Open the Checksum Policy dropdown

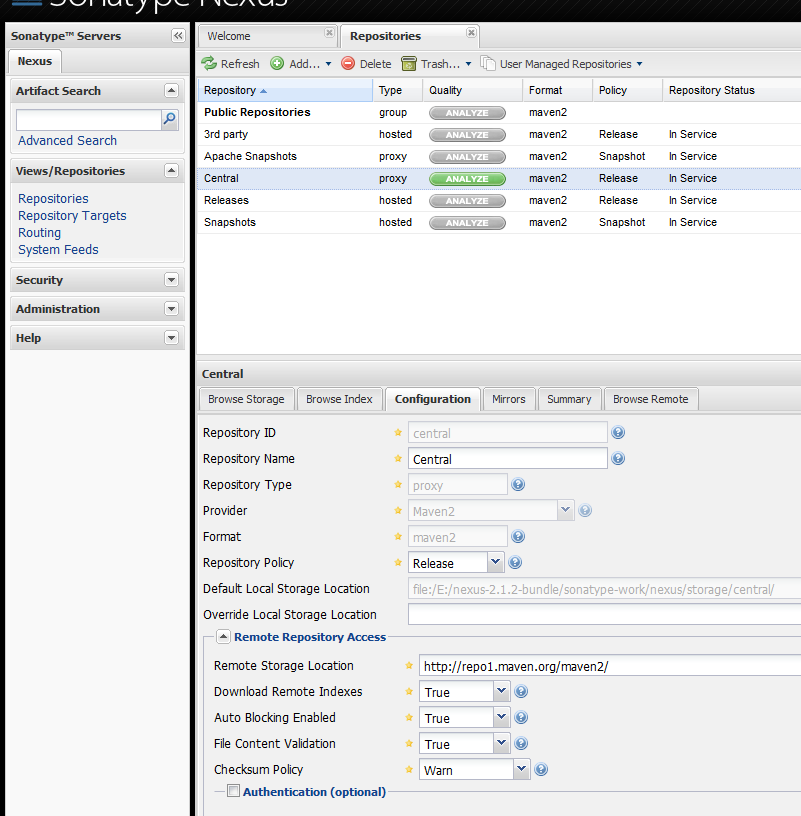click(x=522, y=769)
